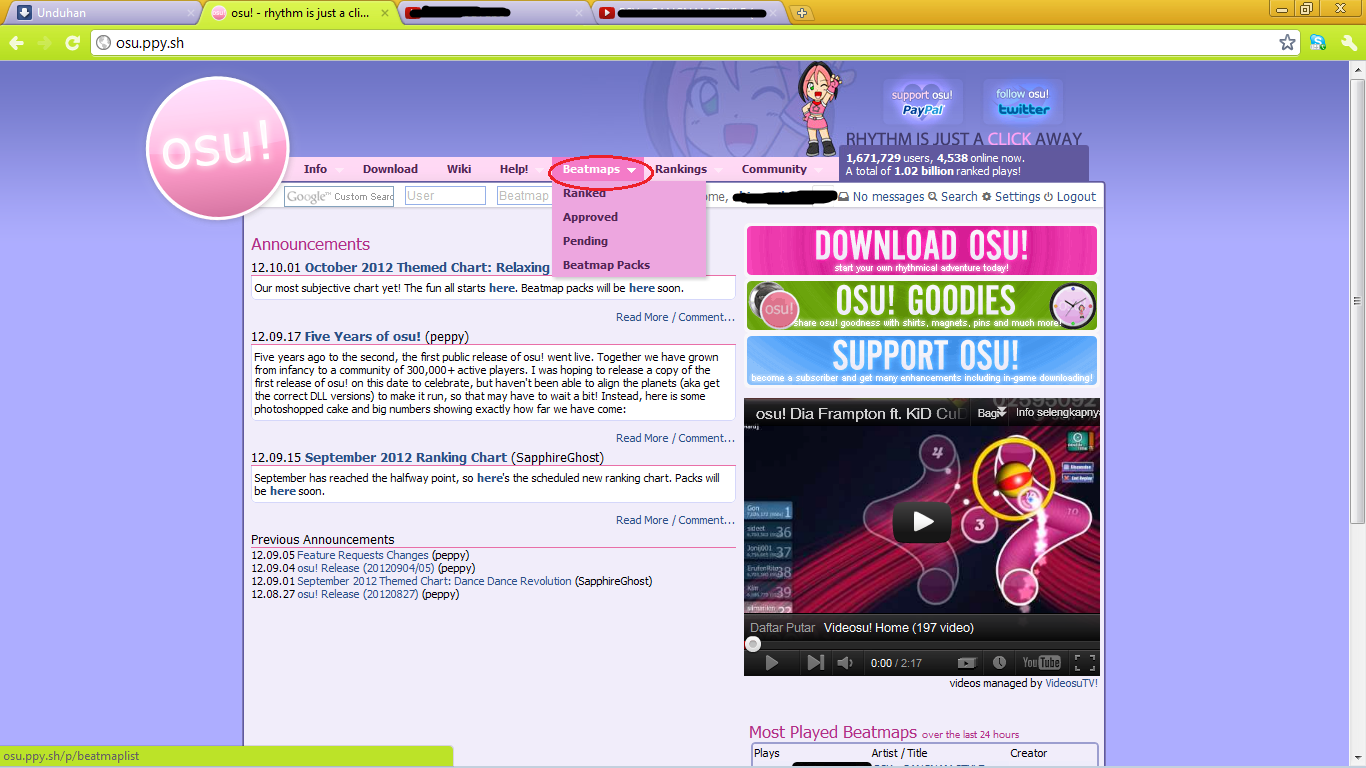The width and height of the screenshot is (1366, 768).
Task: Click the DOWNLOAD OSU! banner
Action: click(x=921, y=250)
